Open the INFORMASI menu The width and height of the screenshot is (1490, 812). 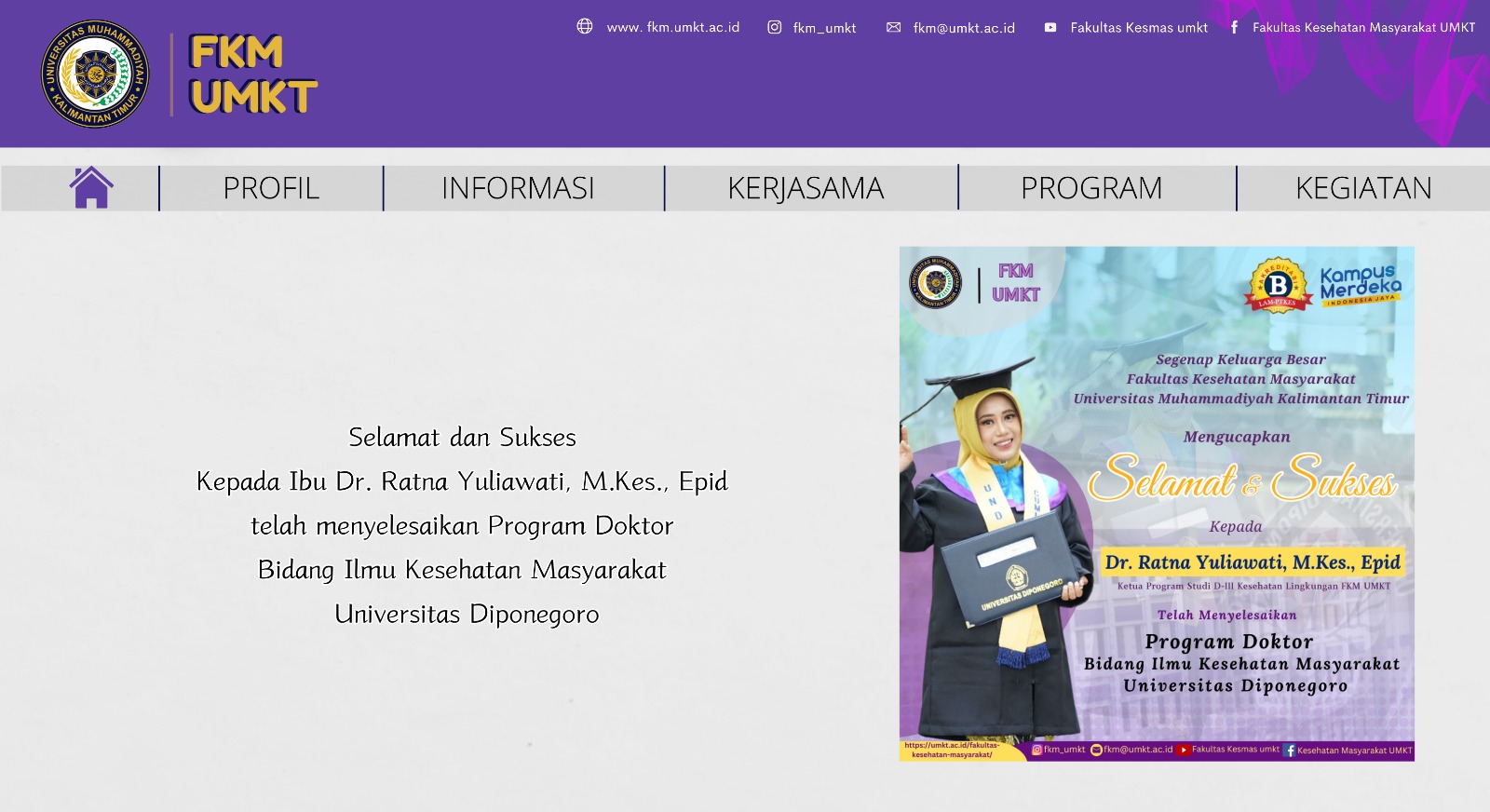point(518,188)
